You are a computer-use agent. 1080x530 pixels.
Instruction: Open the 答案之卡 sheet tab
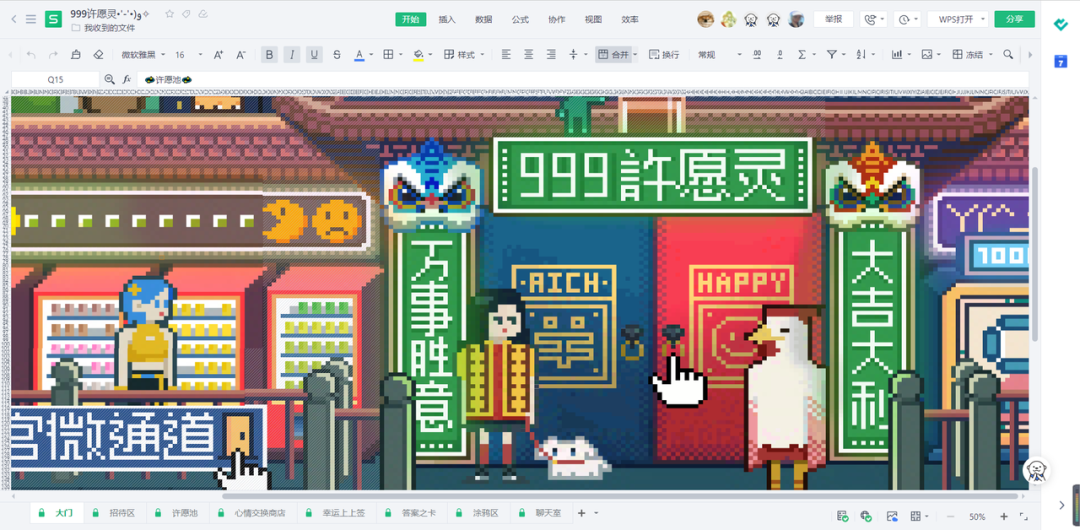pos(411,513)
